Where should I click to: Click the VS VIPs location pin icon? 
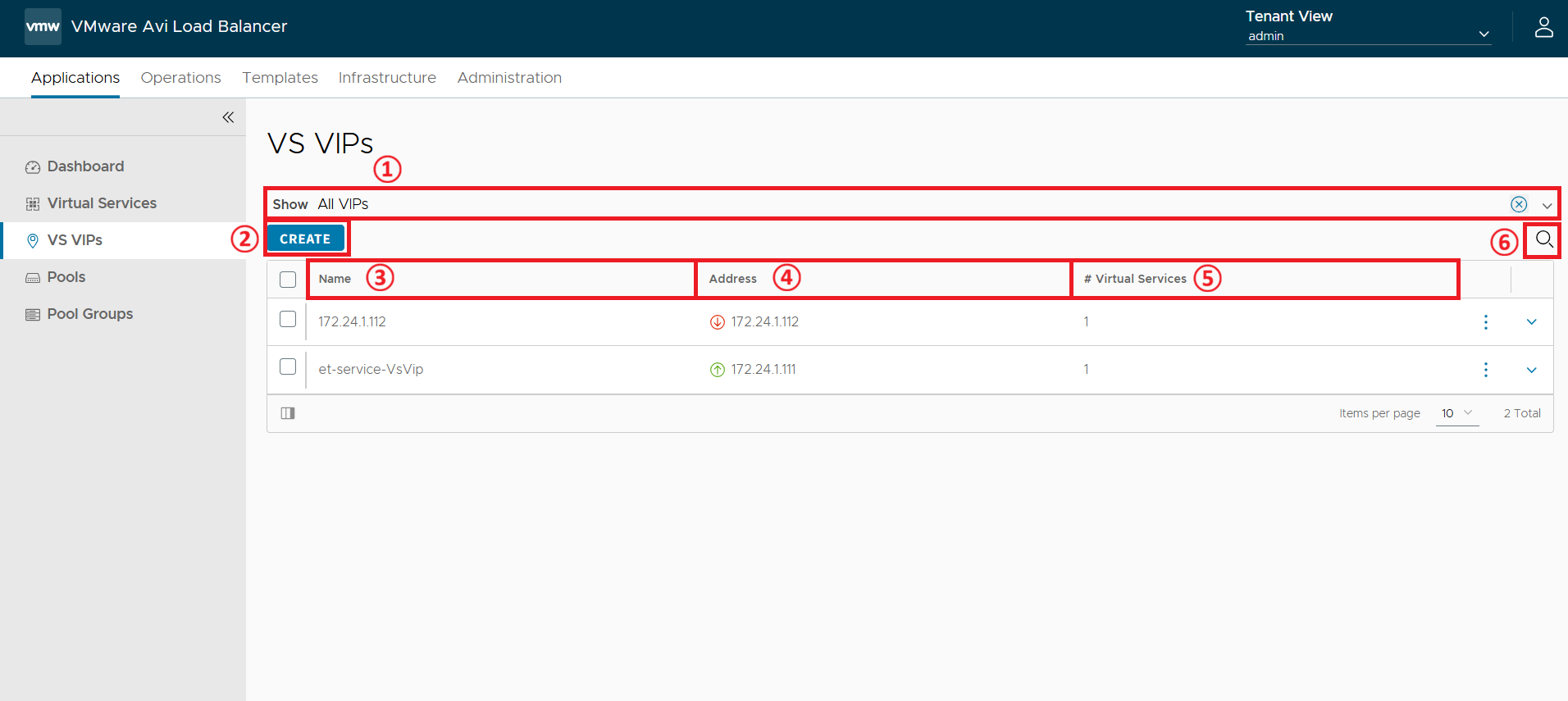(x=33, y=241)
